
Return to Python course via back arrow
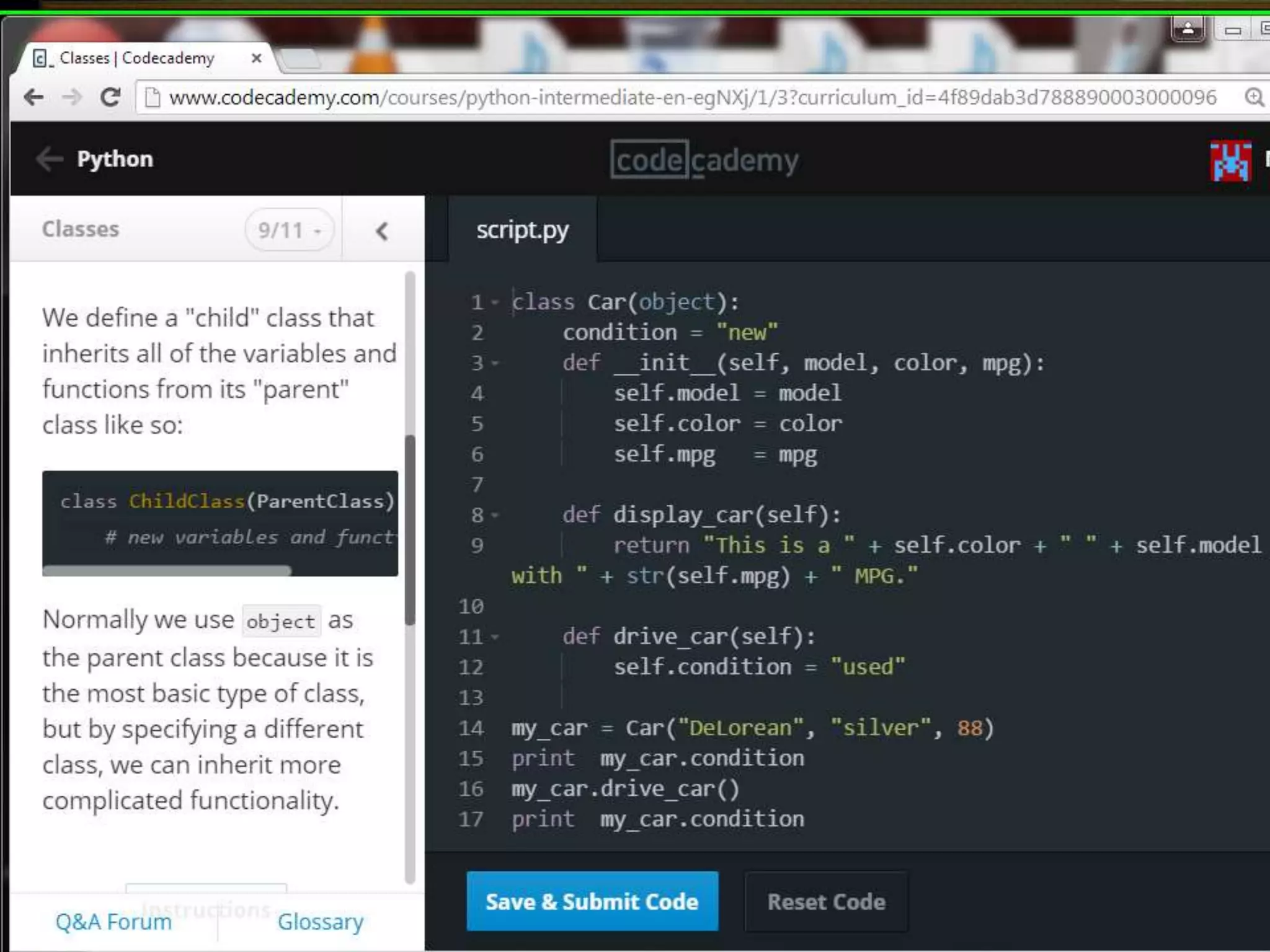click(50, 159)
